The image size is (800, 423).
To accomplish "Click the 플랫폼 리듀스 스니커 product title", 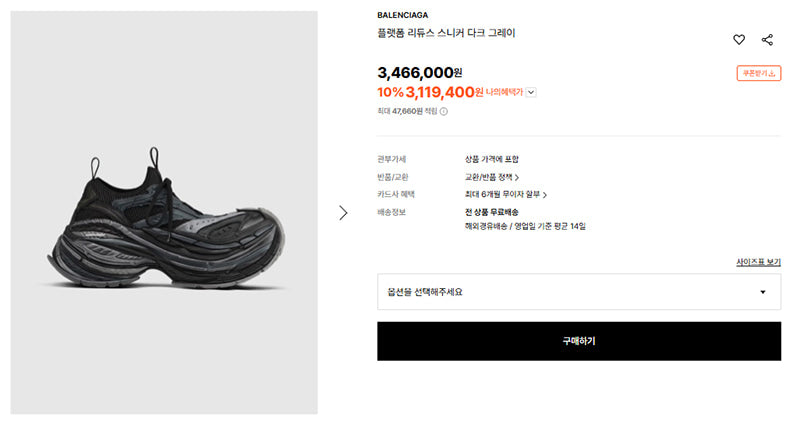I will click(446, 33).
